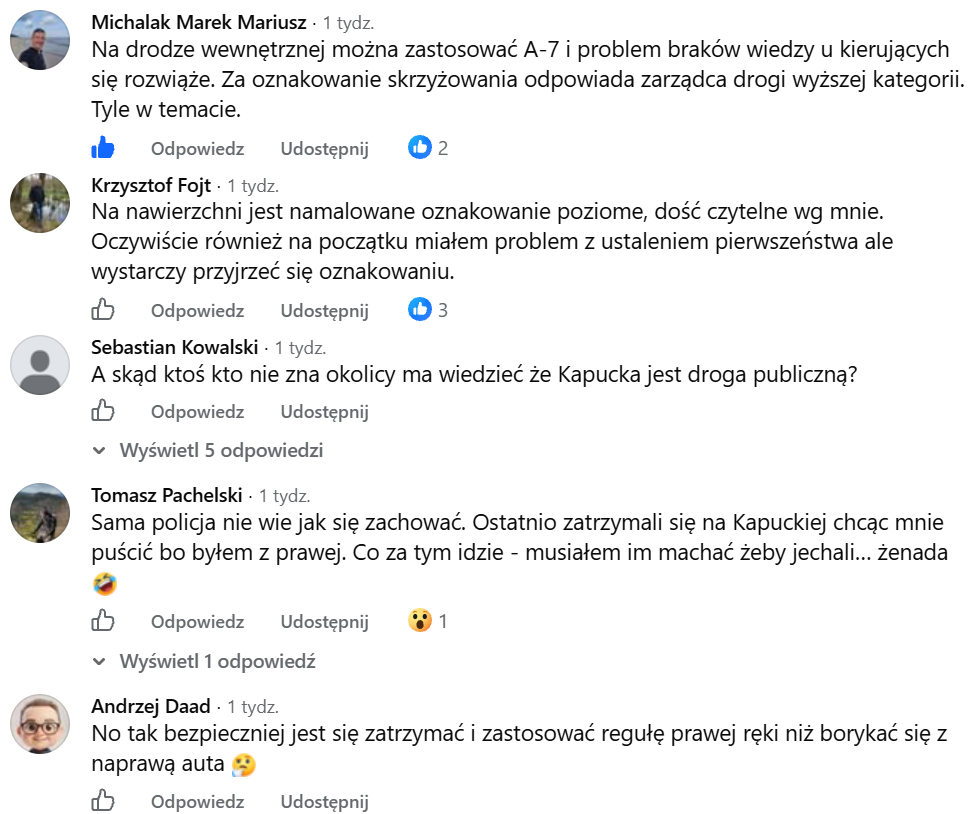Open Michalak Marek Mariusz profile name link
The image size is (978, 814).
[x=199, y=22]
